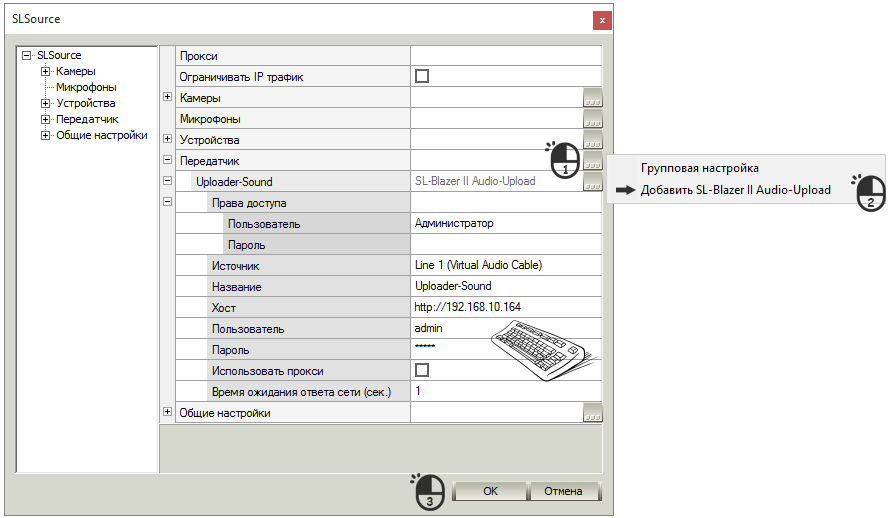Expand Общие настройки node in left tree
This screenshot has height=518, width=889.
click(x=45, y=135)
